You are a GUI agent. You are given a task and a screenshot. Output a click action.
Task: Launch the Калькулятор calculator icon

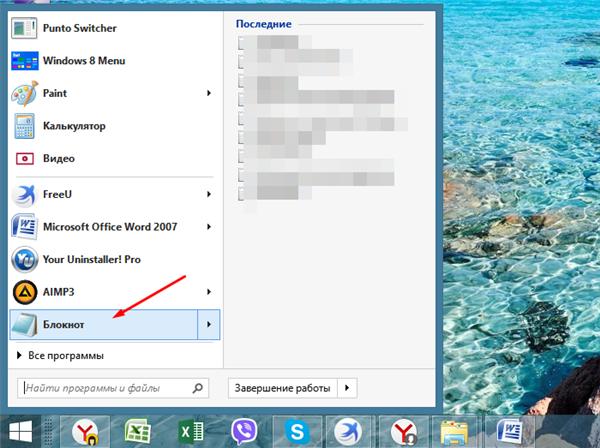click(24, 126)
